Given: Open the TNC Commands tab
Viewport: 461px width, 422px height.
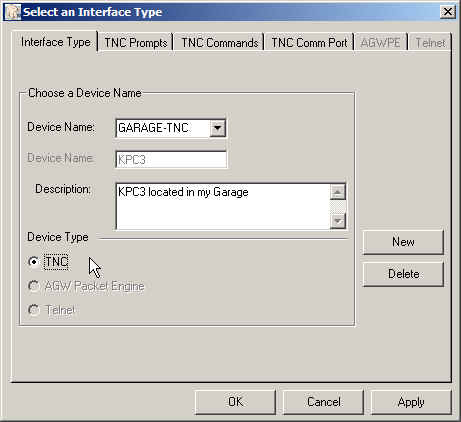Looking at the screenshot, I should 220,43.
